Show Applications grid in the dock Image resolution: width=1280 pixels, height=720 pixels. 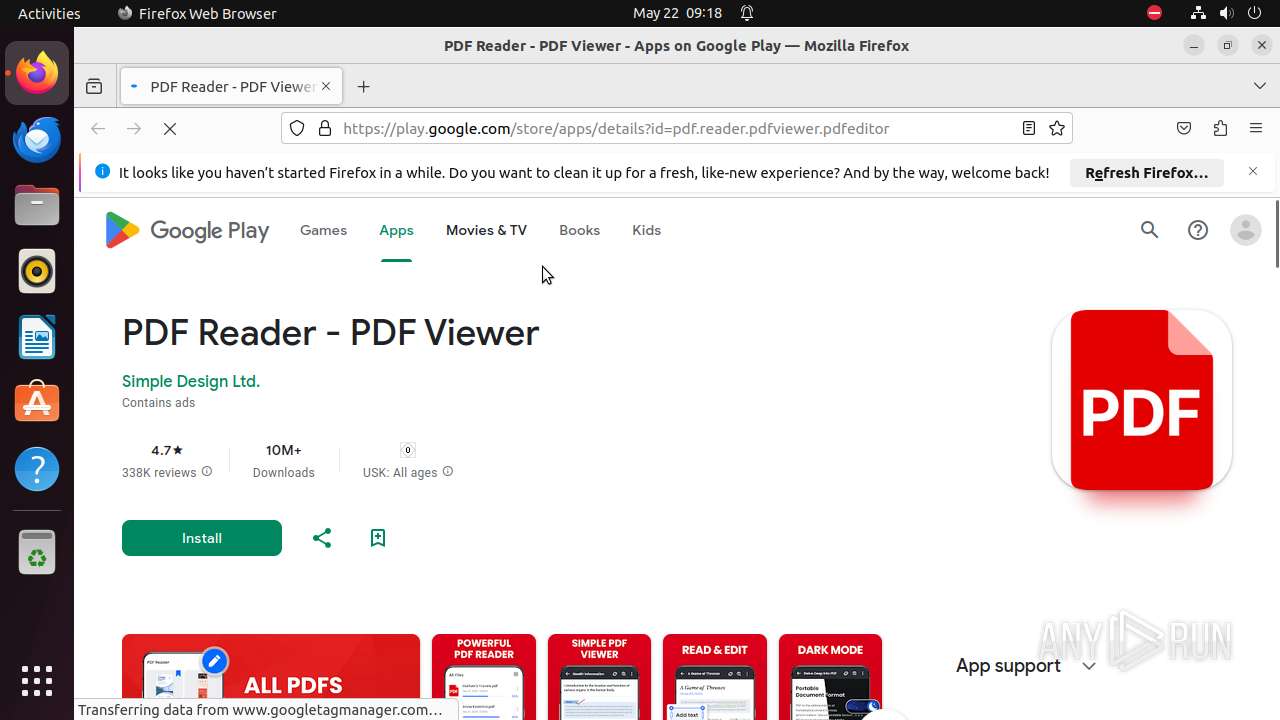[x=37, y=681]
